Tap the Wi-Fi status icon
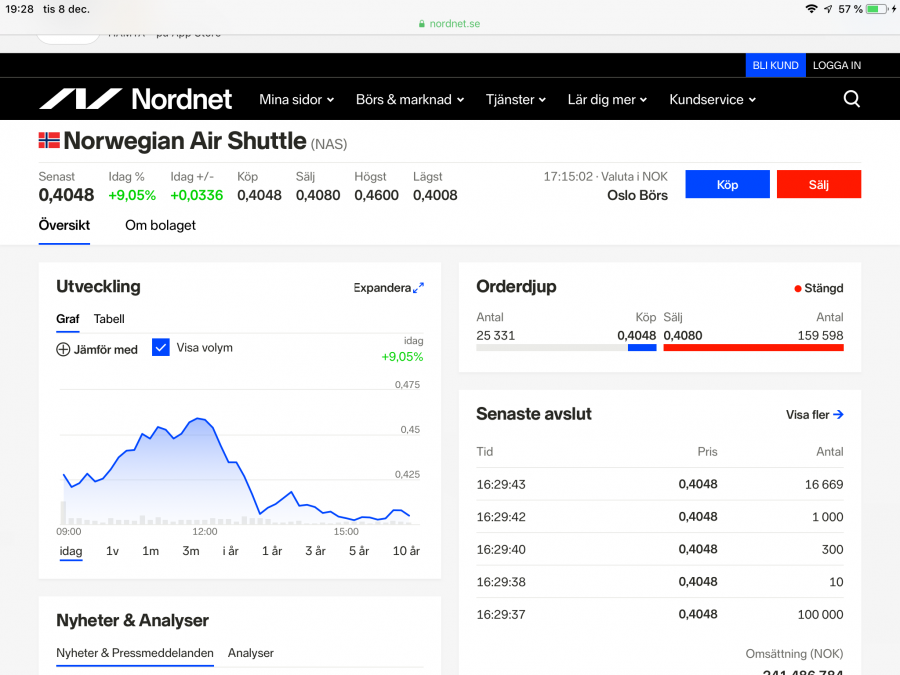This screenshot has height=675, width=900. (x=810, y=9)
